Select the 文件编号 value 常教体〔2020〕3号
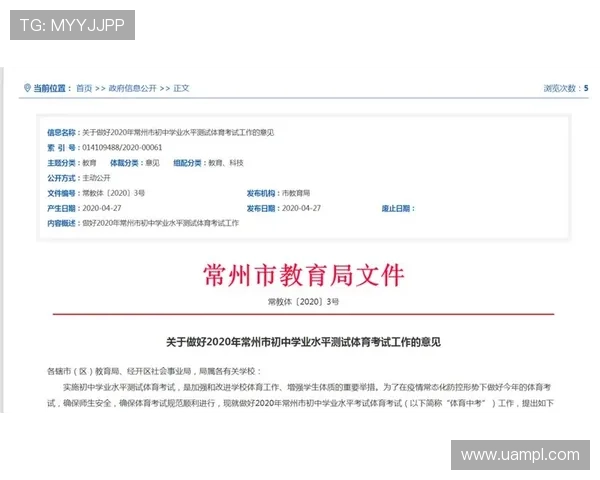 [x=114, y=193]
